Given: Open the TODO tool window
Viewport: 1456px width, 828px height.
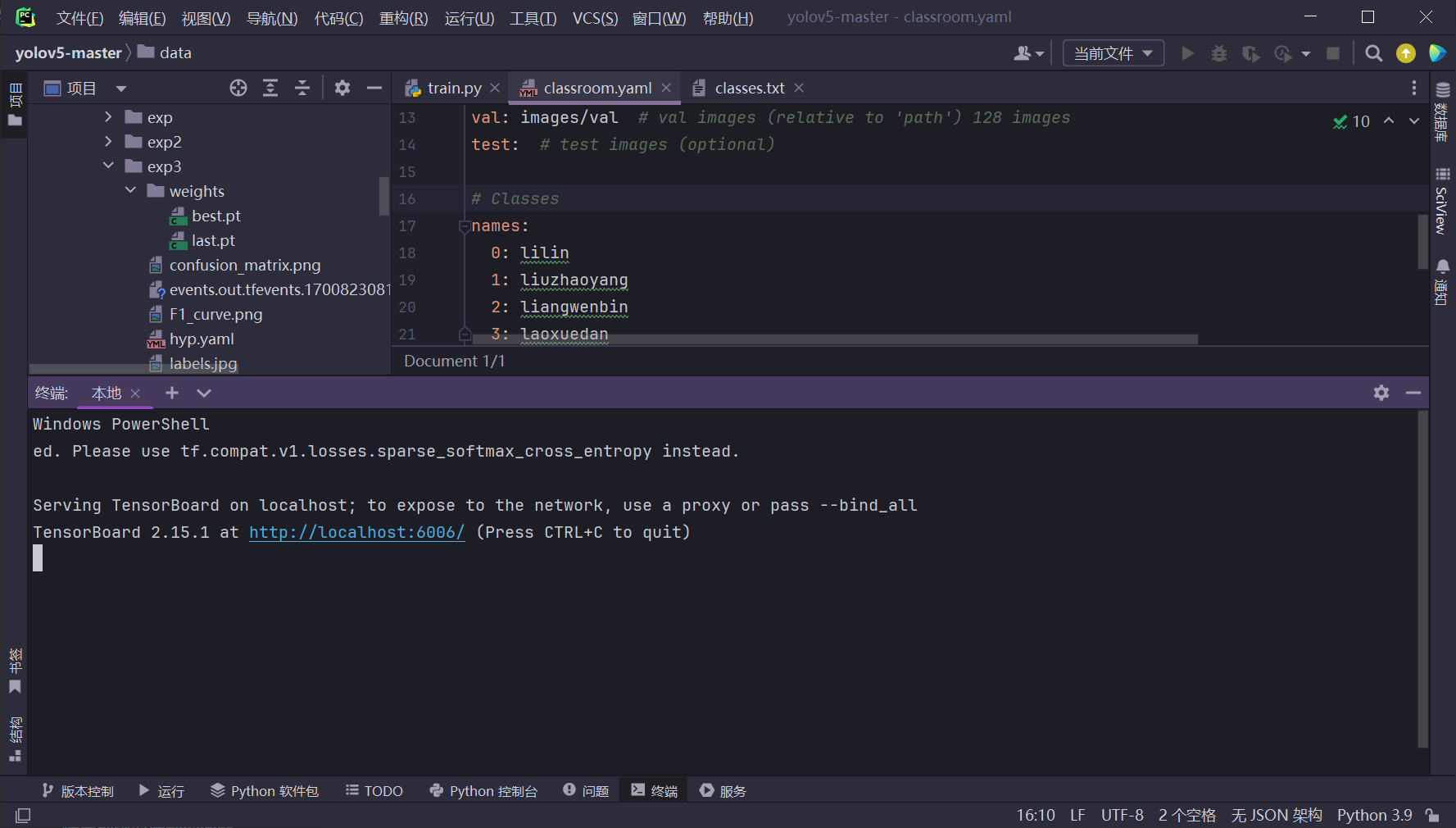Looking at the screenshot, I should click(374, 790).
